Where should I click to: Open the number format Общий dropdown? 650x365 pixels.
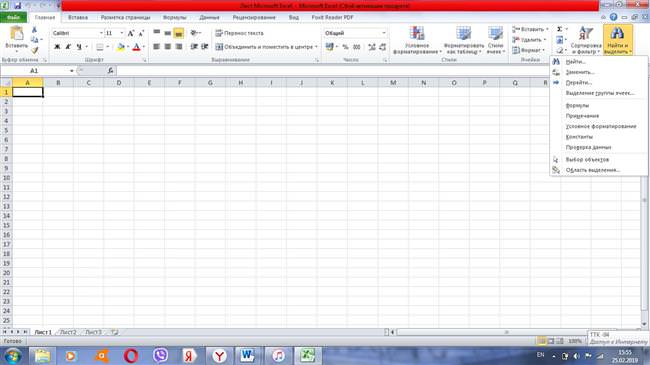383,33
